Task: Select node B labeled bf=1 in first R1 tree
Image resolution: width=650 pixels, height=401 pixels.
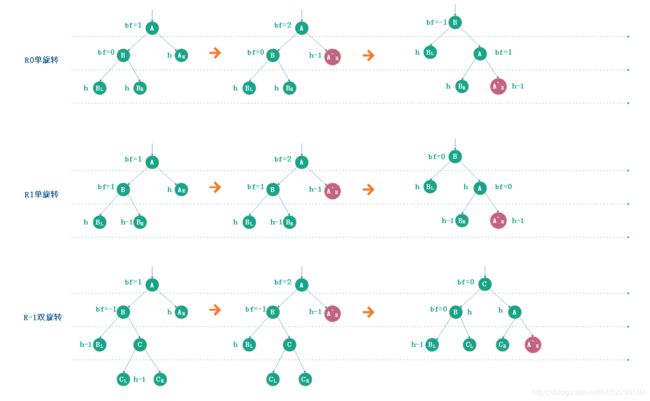Action: pyautogui.click(x=123, y=190)
